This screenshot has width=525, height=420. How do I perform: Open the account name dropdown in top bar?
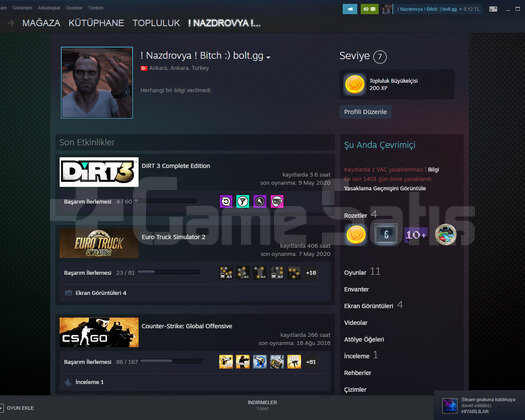pyautogui.click(x=430, y=9)
